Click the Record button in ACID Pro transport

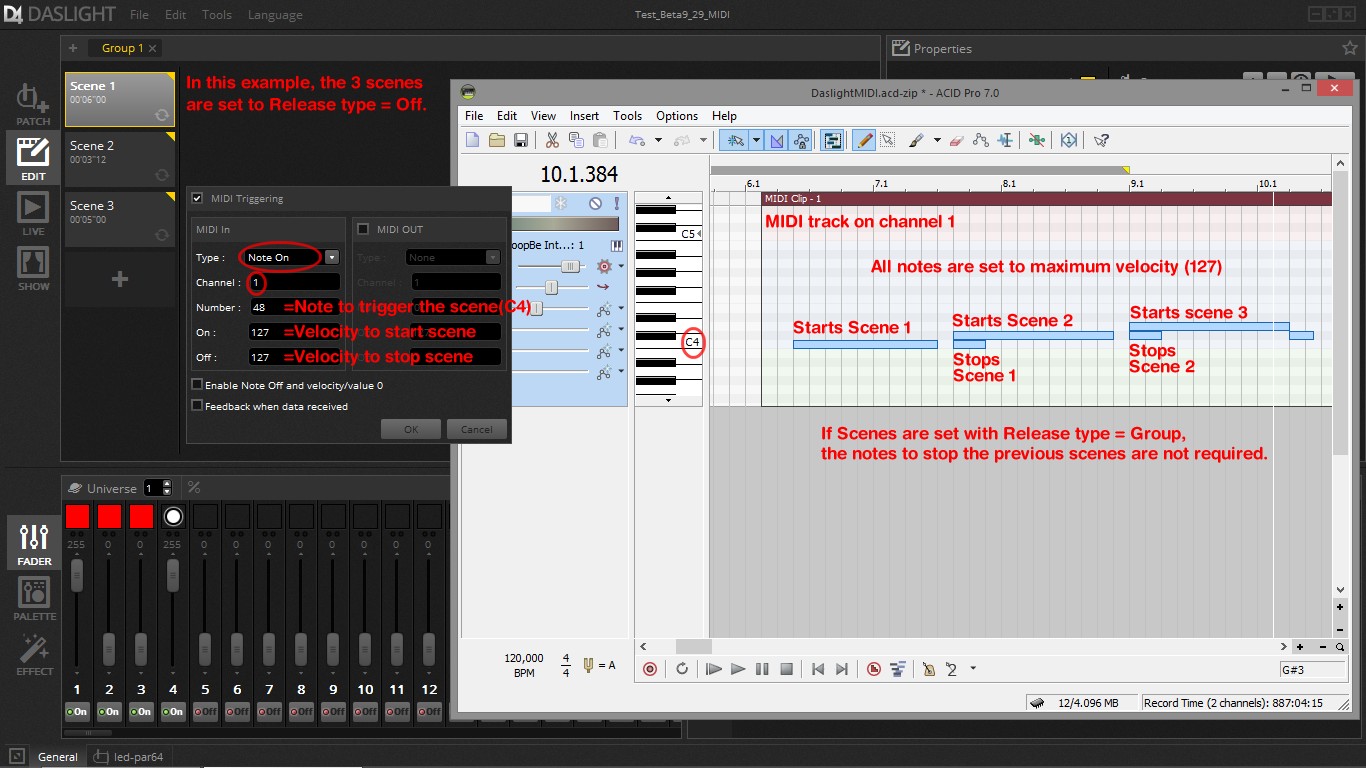tap(650, 669)
